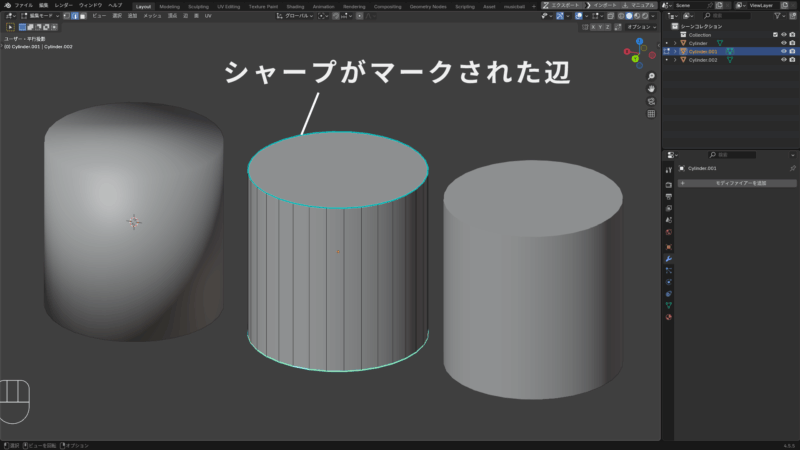Viewport: 800px width, 450px height.
Task: Open the 編集モード mode dropdown
Action: 42,16
